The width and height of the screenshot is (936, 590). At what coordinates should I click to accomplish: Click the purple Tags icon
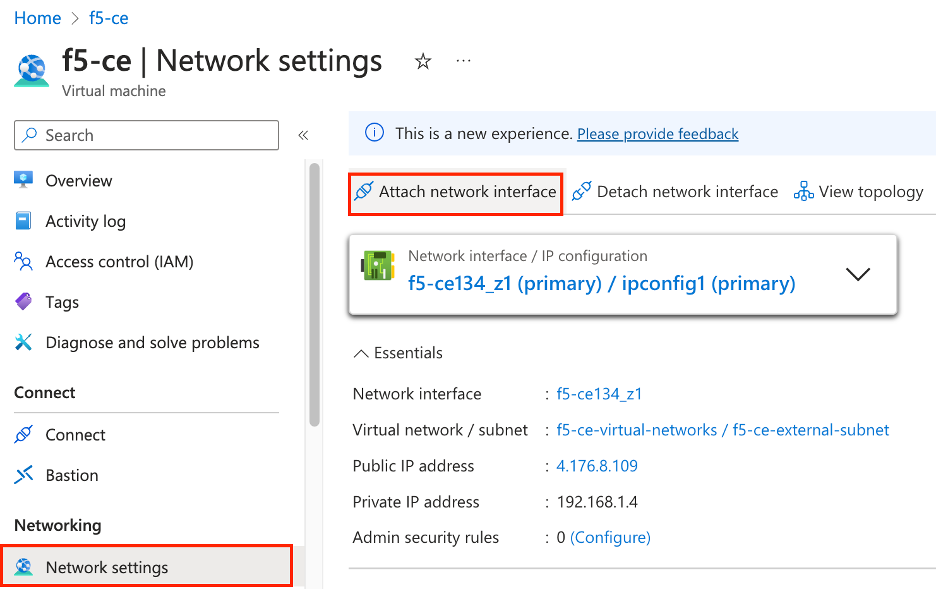(x=24, y=302)
